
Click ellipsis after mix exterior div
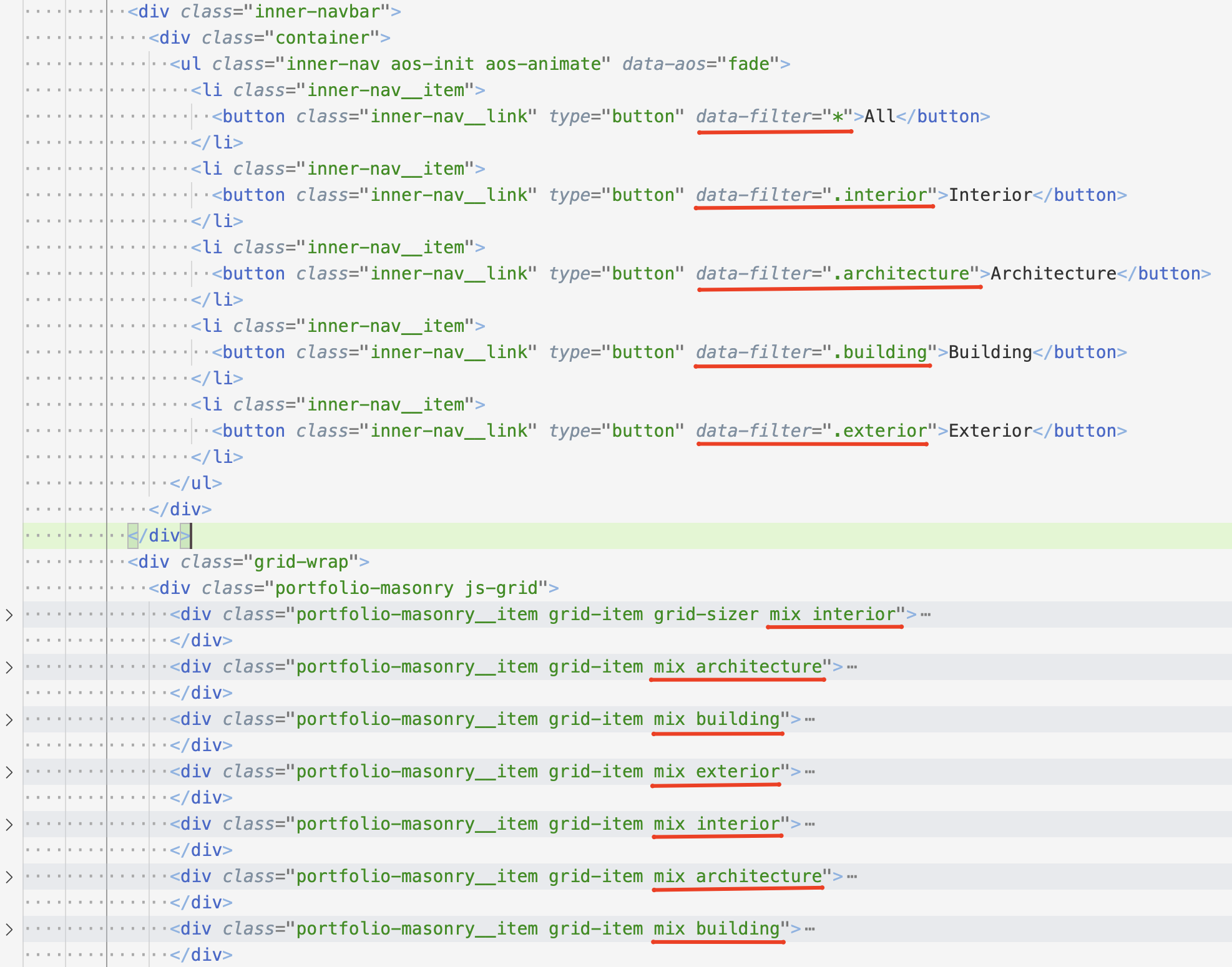click(x=809, y=772)
